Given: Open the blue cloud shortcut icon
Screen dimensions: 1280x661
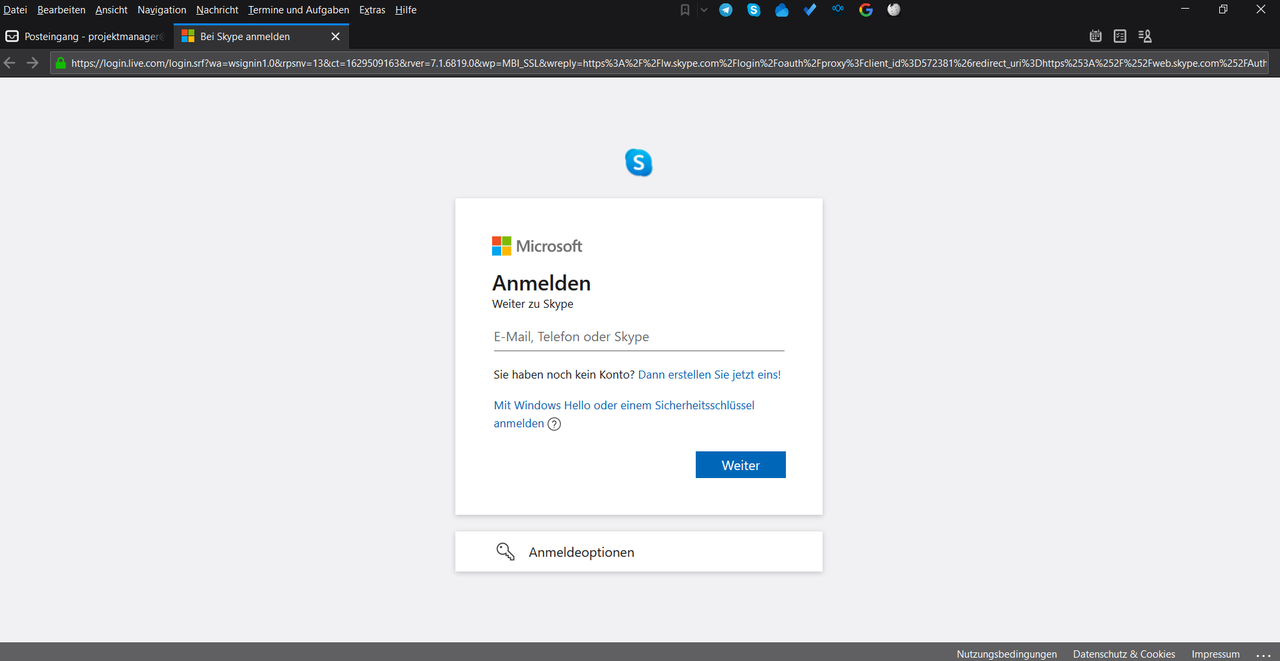Looking at the screenshot, I should pyautogui.click(x=782, y=10).
